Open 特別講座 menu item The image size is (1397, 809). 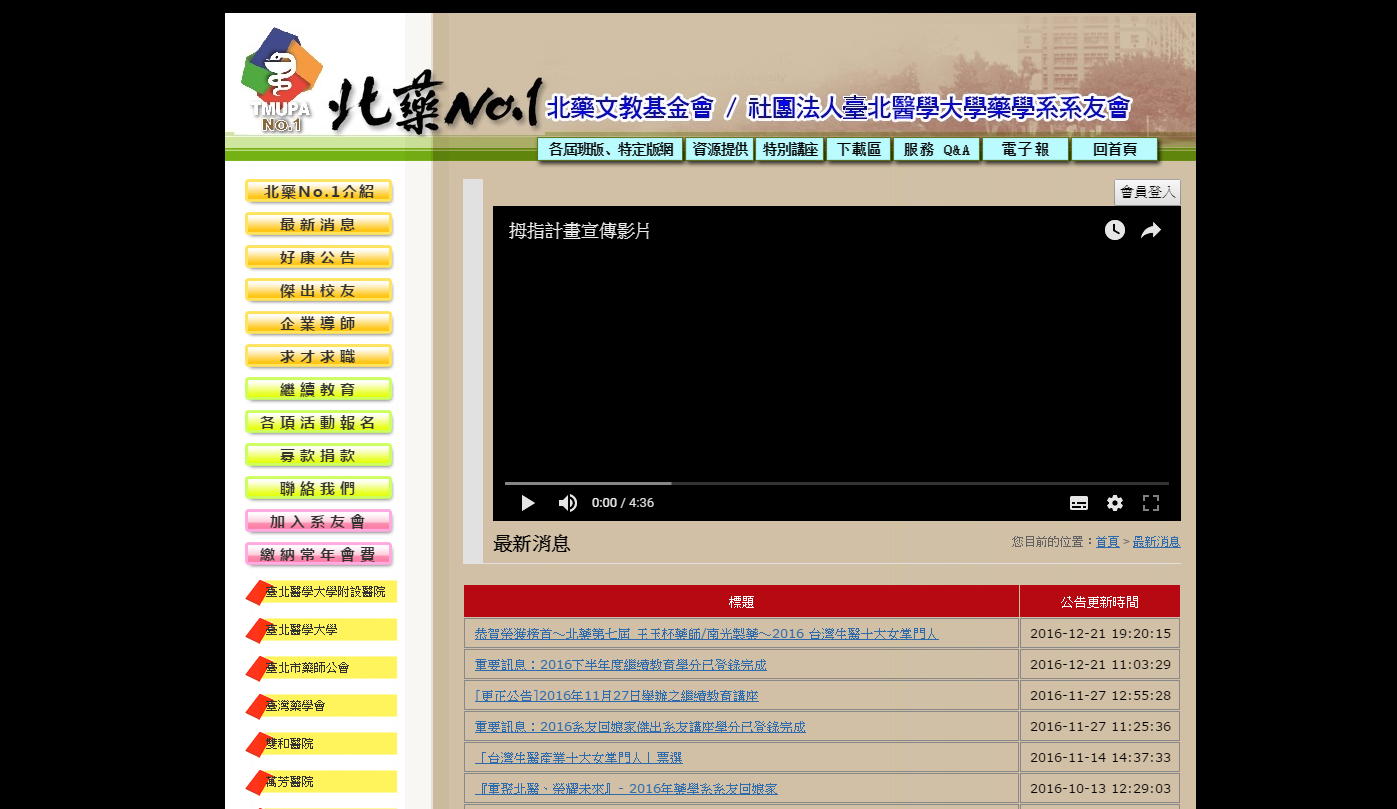click(x=790, y=150)
